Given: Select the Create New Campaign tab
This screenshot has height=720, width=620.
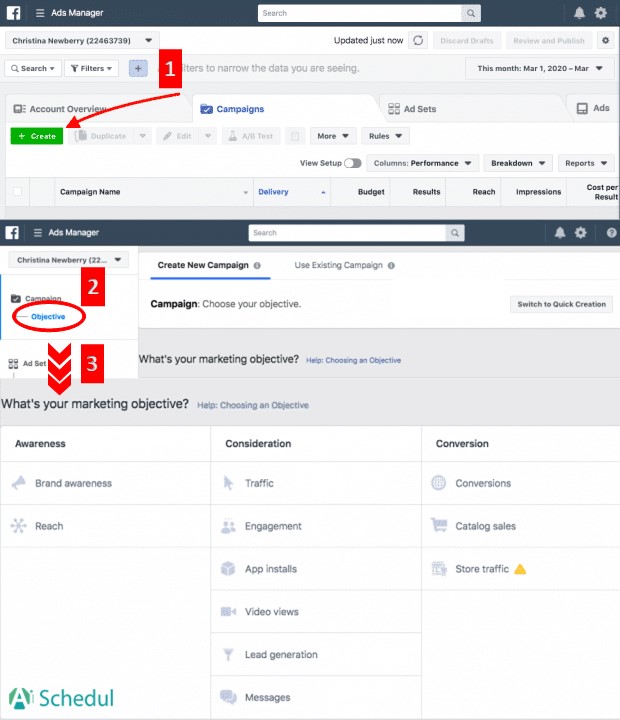Looking at the screenshot, I should point(209,265).
